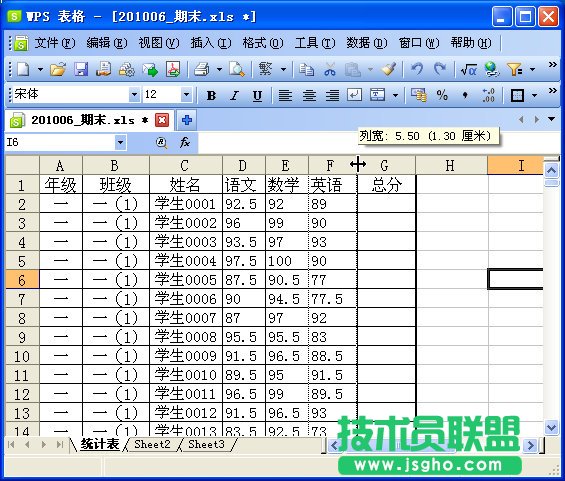565x481 pixels.
Task: Create a new blank workbook
Action: coord(23,69)
